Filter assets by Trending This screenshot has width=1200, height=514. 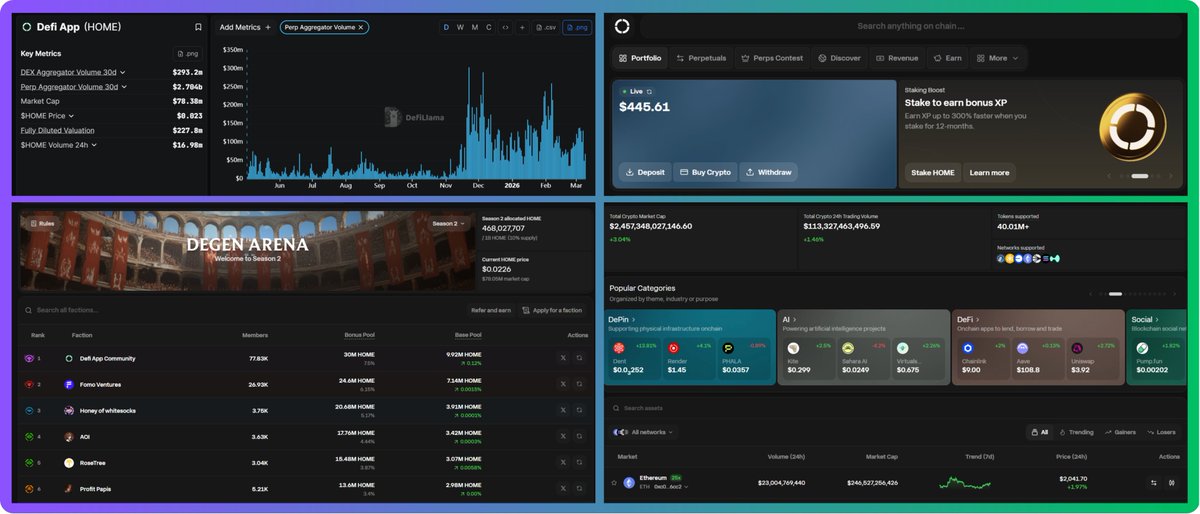(1076, 432)
